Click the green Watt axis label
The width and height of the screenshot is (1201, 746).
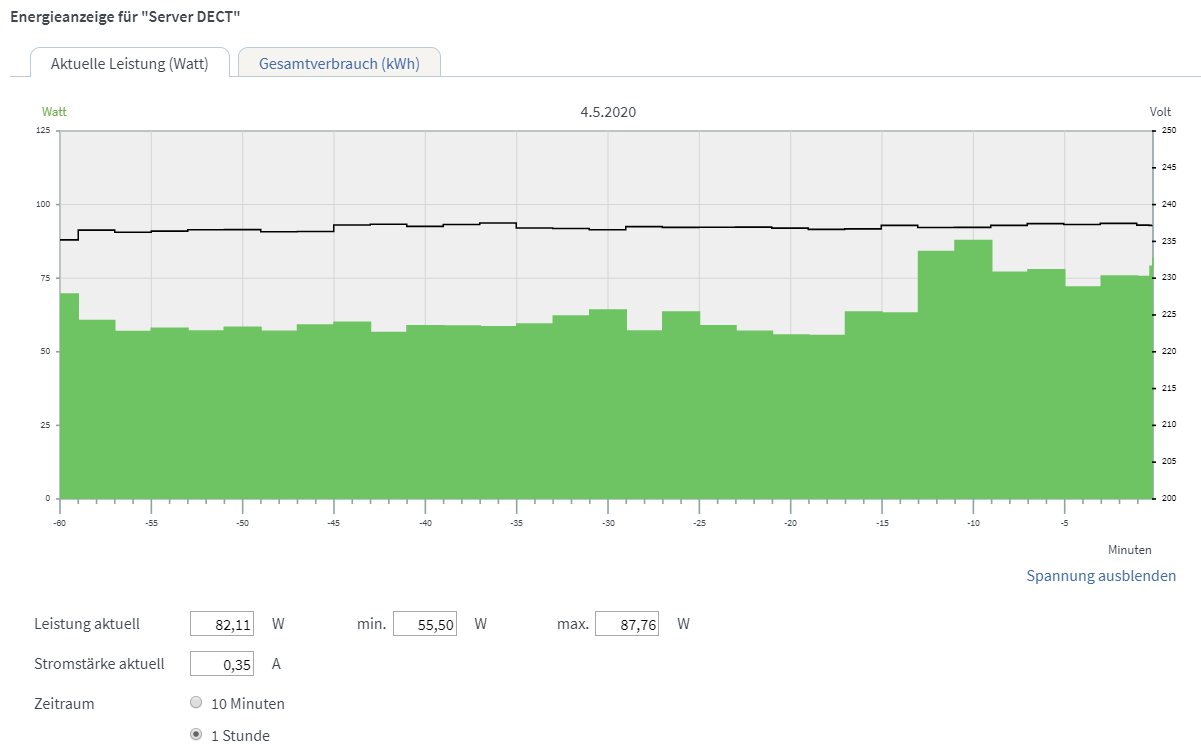[54, 112]
